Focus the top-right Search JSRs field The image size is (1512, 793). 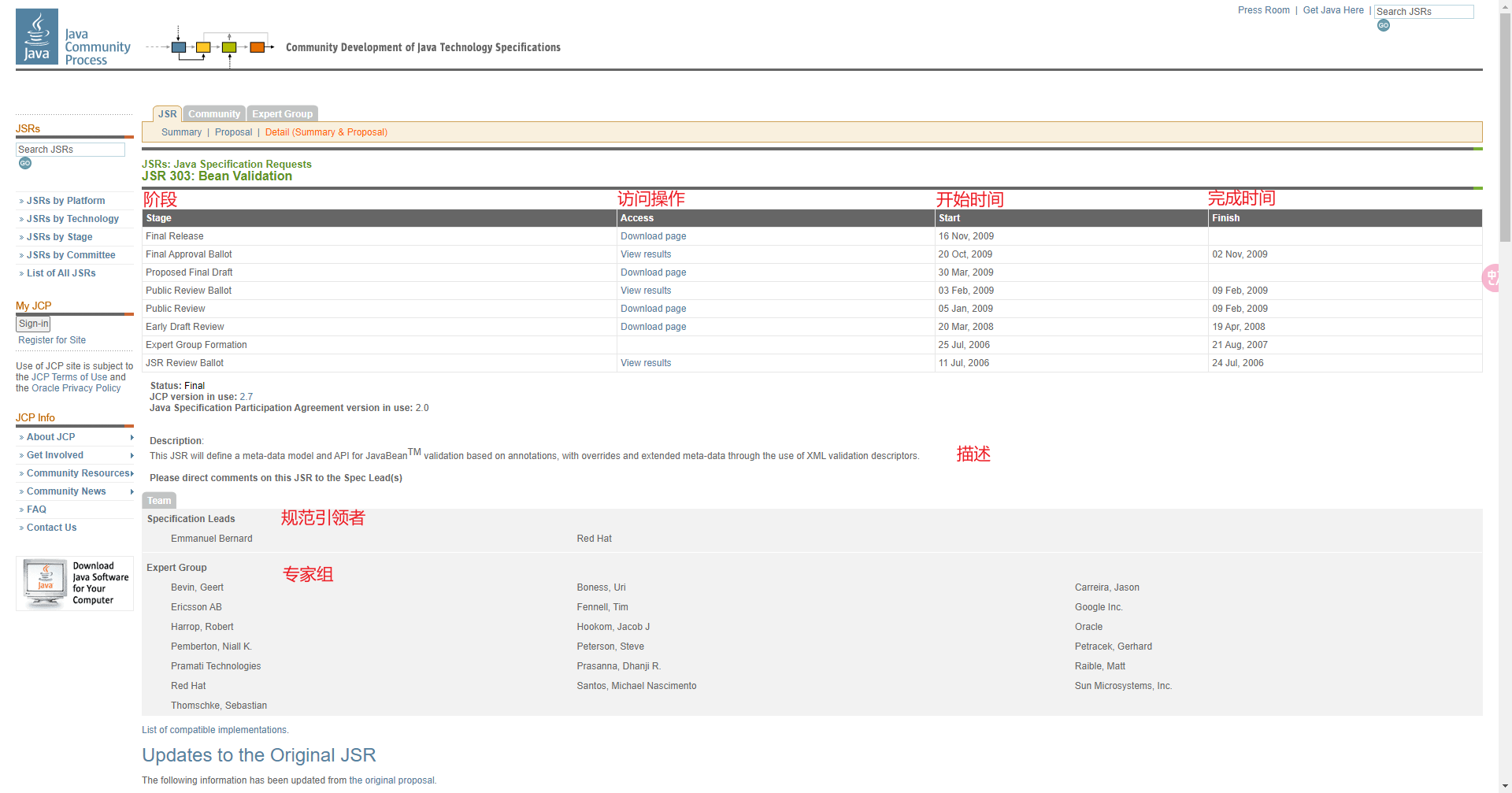pyautogui.click(x=1424, y=12)
